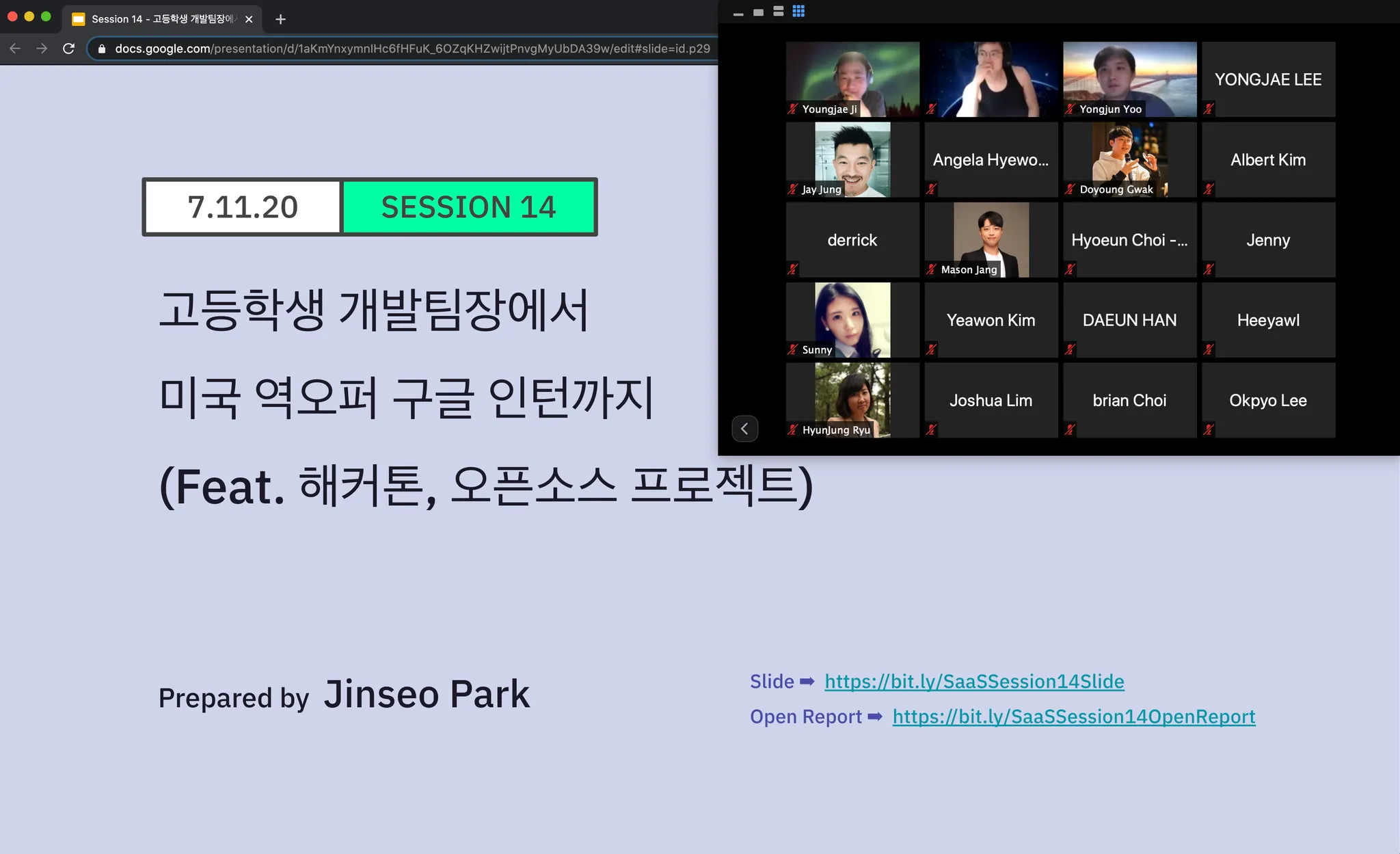This screenshot has height=854, width=1400.
Task: Open the SaaSSession14Slide bit.ly link
Action: coord(973,681)
